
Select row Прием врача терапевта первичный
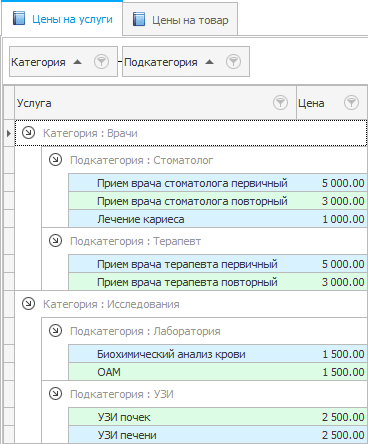218,264
